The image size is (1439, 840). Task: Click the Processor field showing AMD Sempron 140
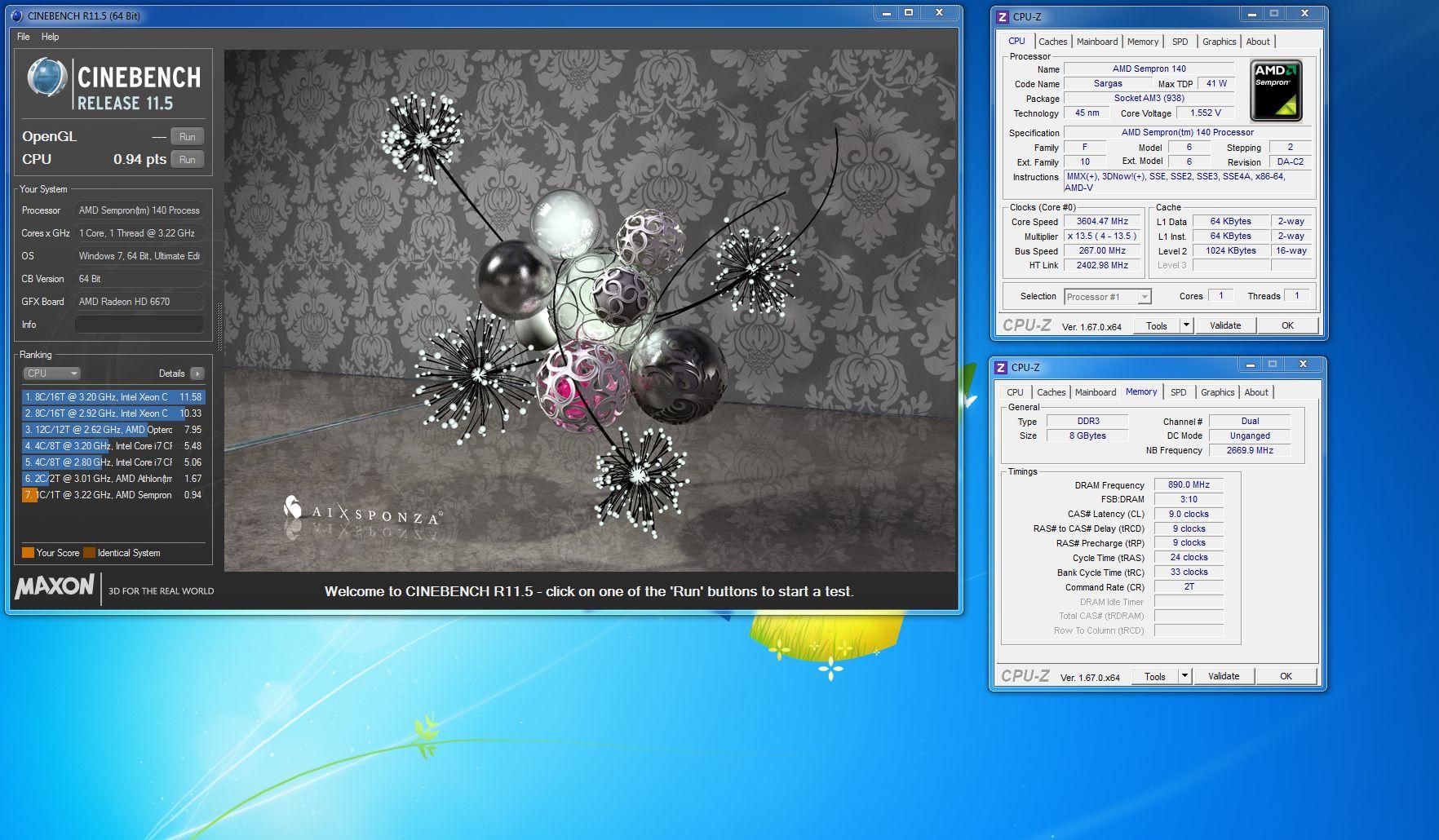point(139,210)
